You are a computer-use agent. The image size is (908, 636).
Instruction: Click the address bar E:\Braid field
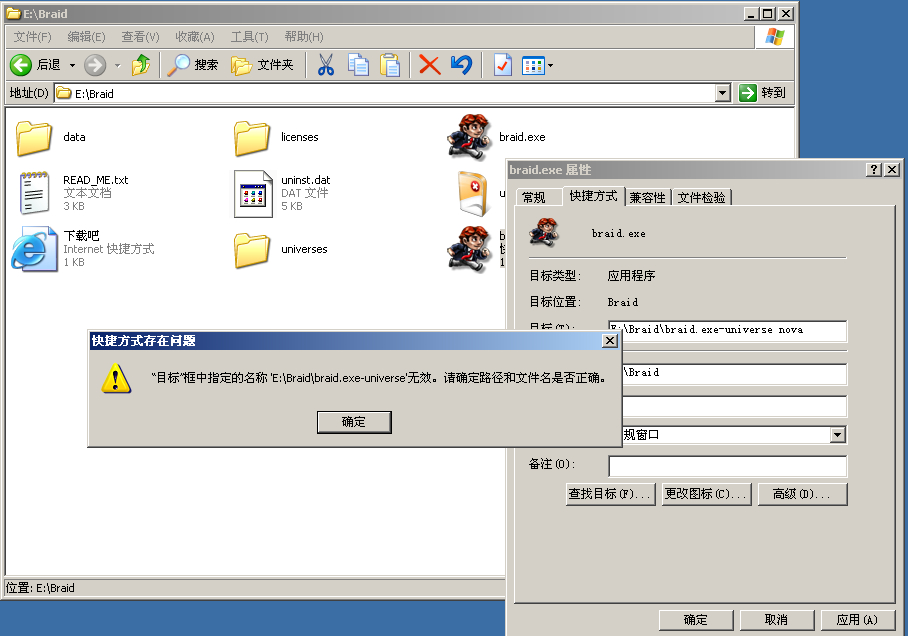385,93
